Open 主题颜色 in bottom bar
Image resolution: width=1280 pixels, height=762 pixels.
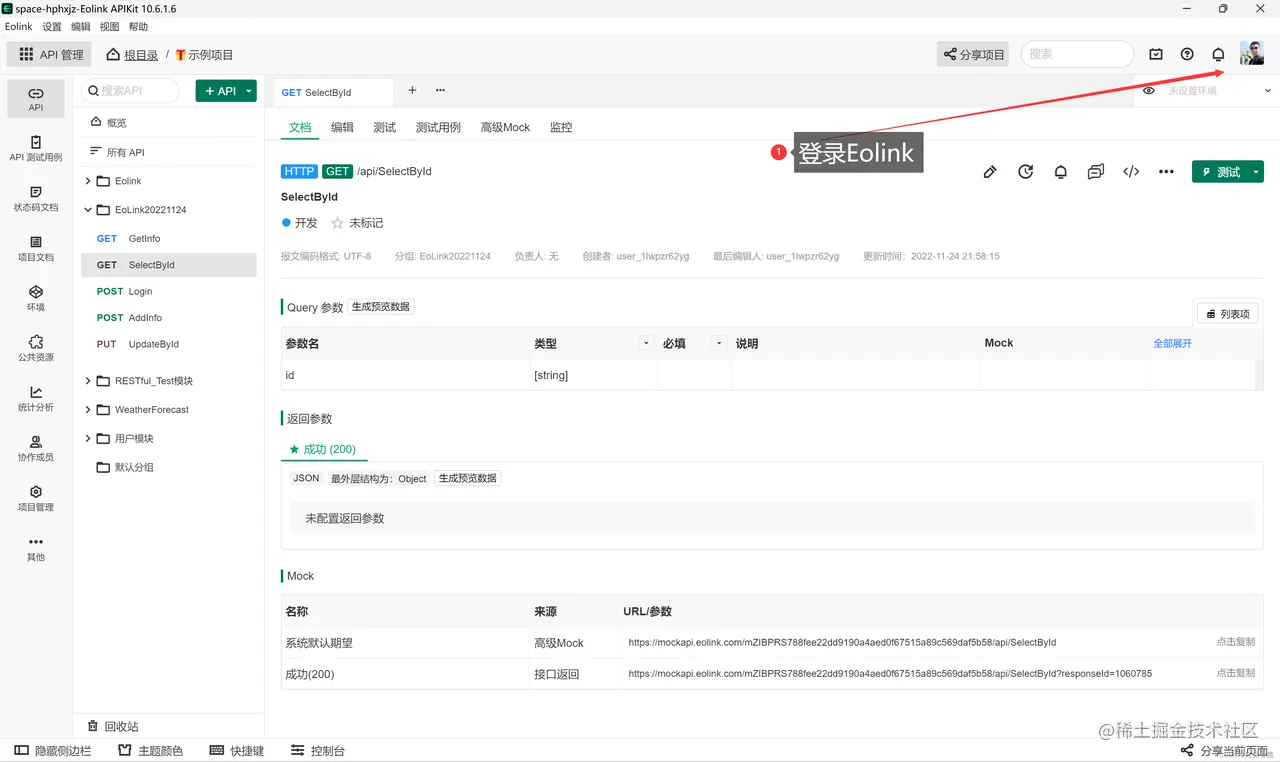[x=151, y=750]
